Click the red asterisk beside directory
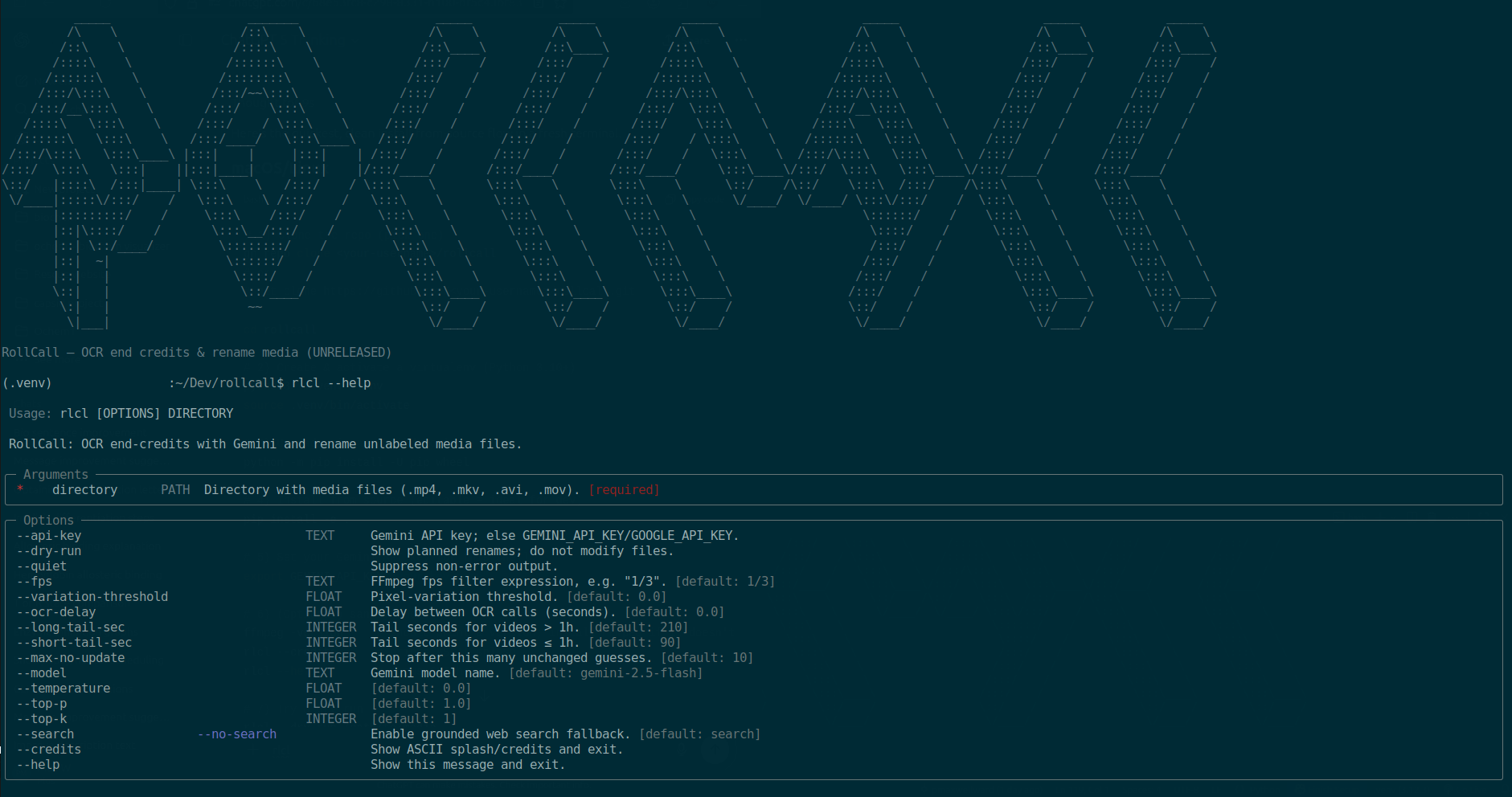1512x797 pixels. (x=20, y=490)
